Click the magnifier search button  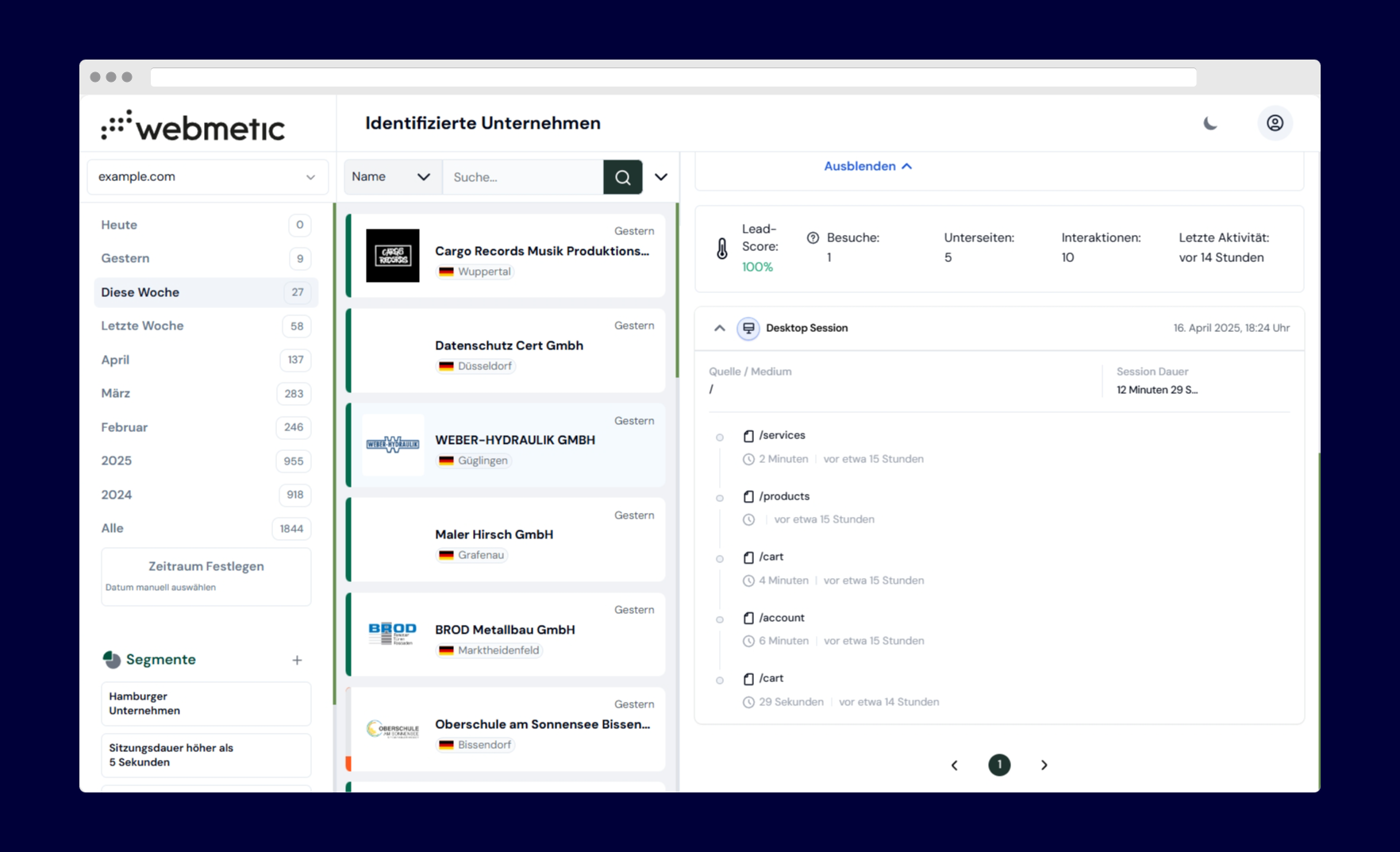623,177
